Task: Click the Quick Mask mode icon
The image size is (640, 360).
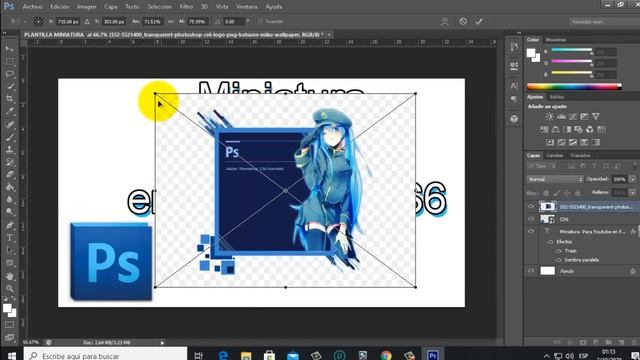Action: [10, 325]
